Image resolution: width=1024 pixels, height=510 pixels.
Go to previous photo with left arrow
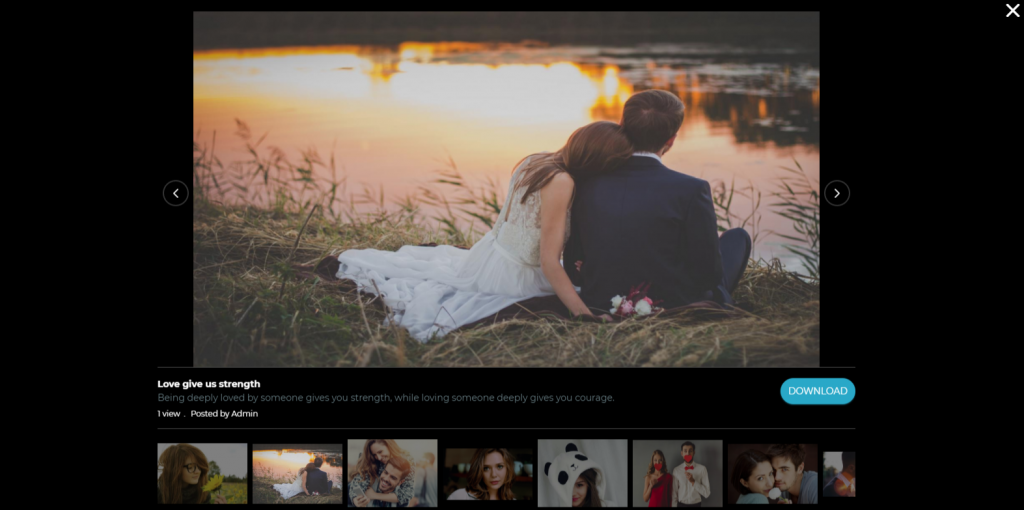pyautogui.click(x=176, y=193)
